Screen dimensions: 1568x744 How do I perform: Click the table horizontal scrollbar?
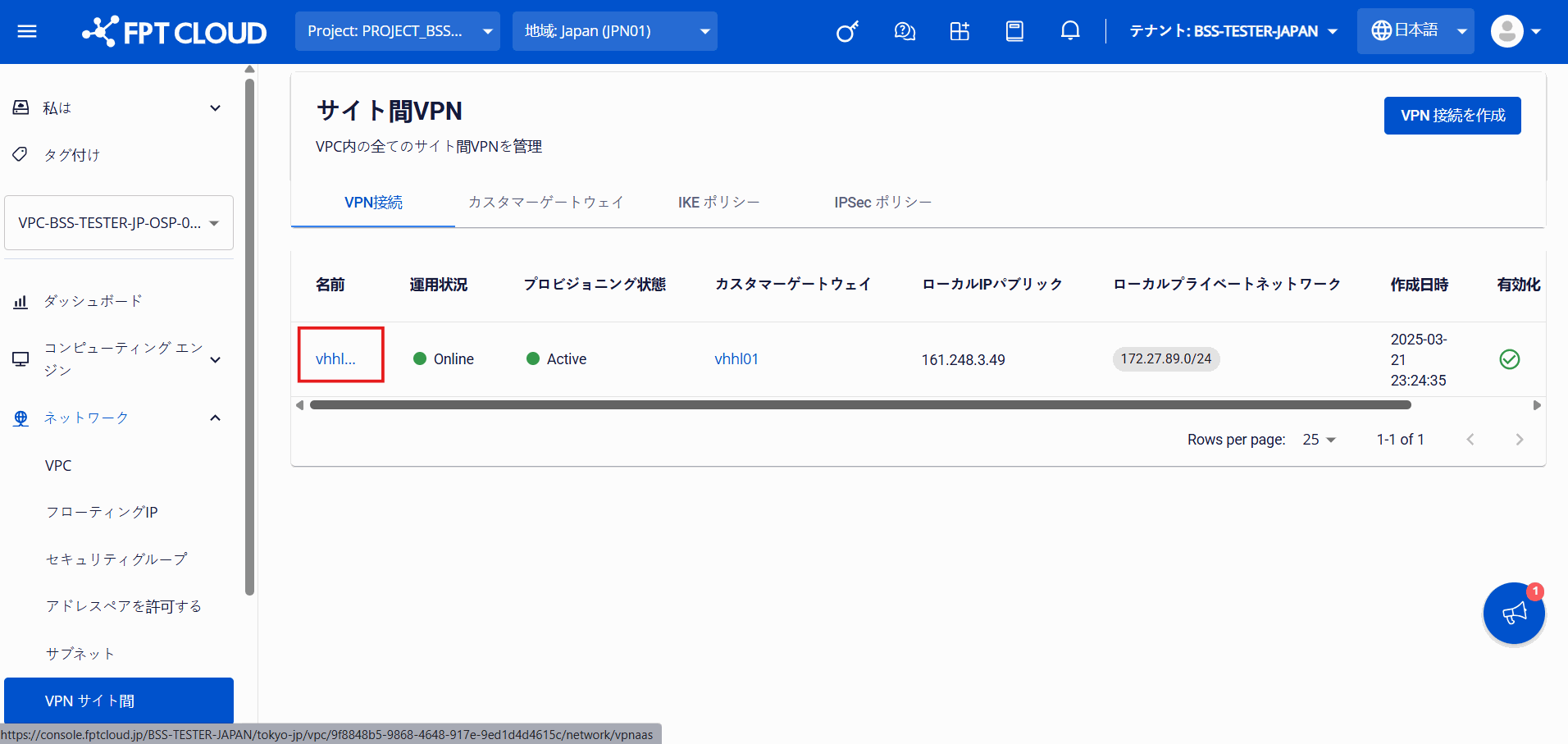pyautogui.click(x=860, y=405)
